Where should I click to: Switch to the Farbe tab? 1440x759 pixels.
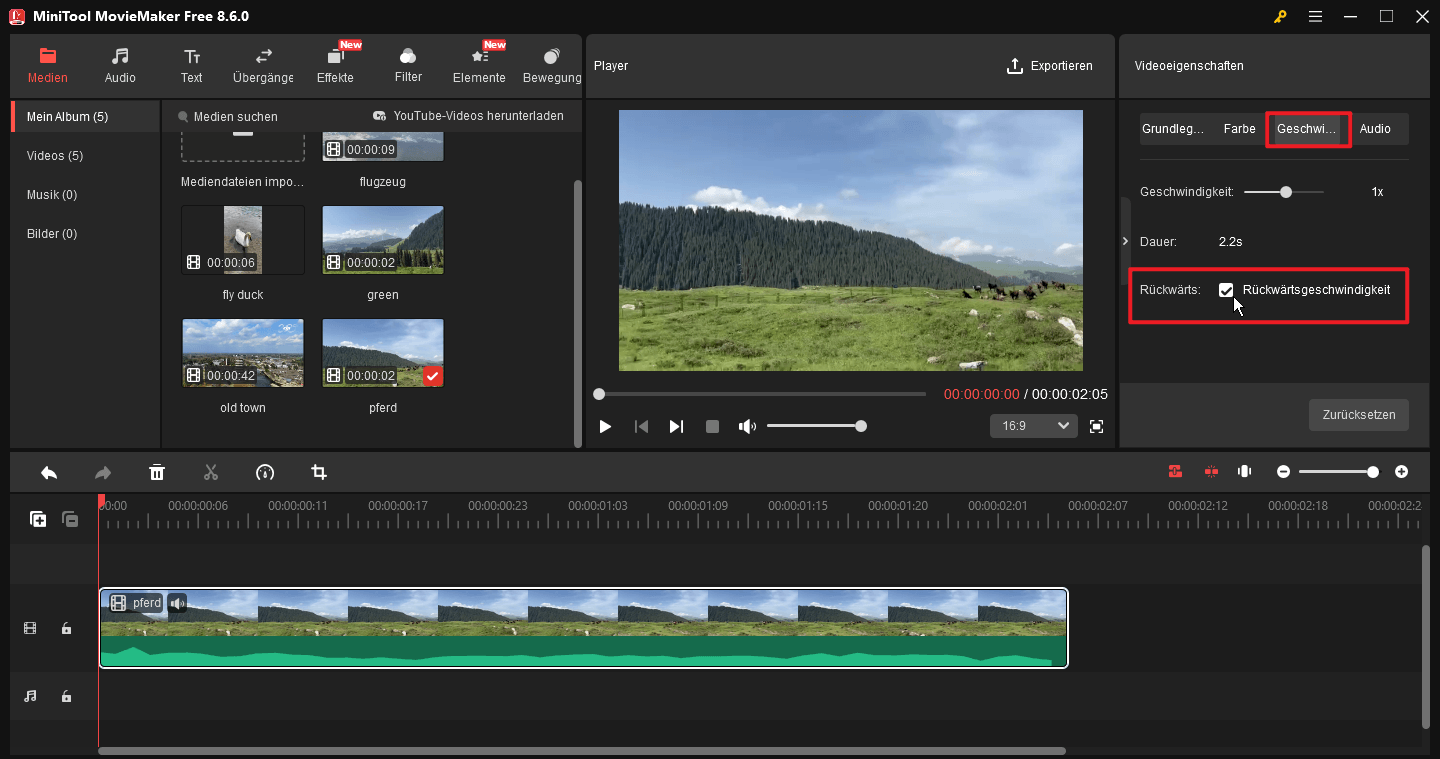click(x=1239, y=128)
